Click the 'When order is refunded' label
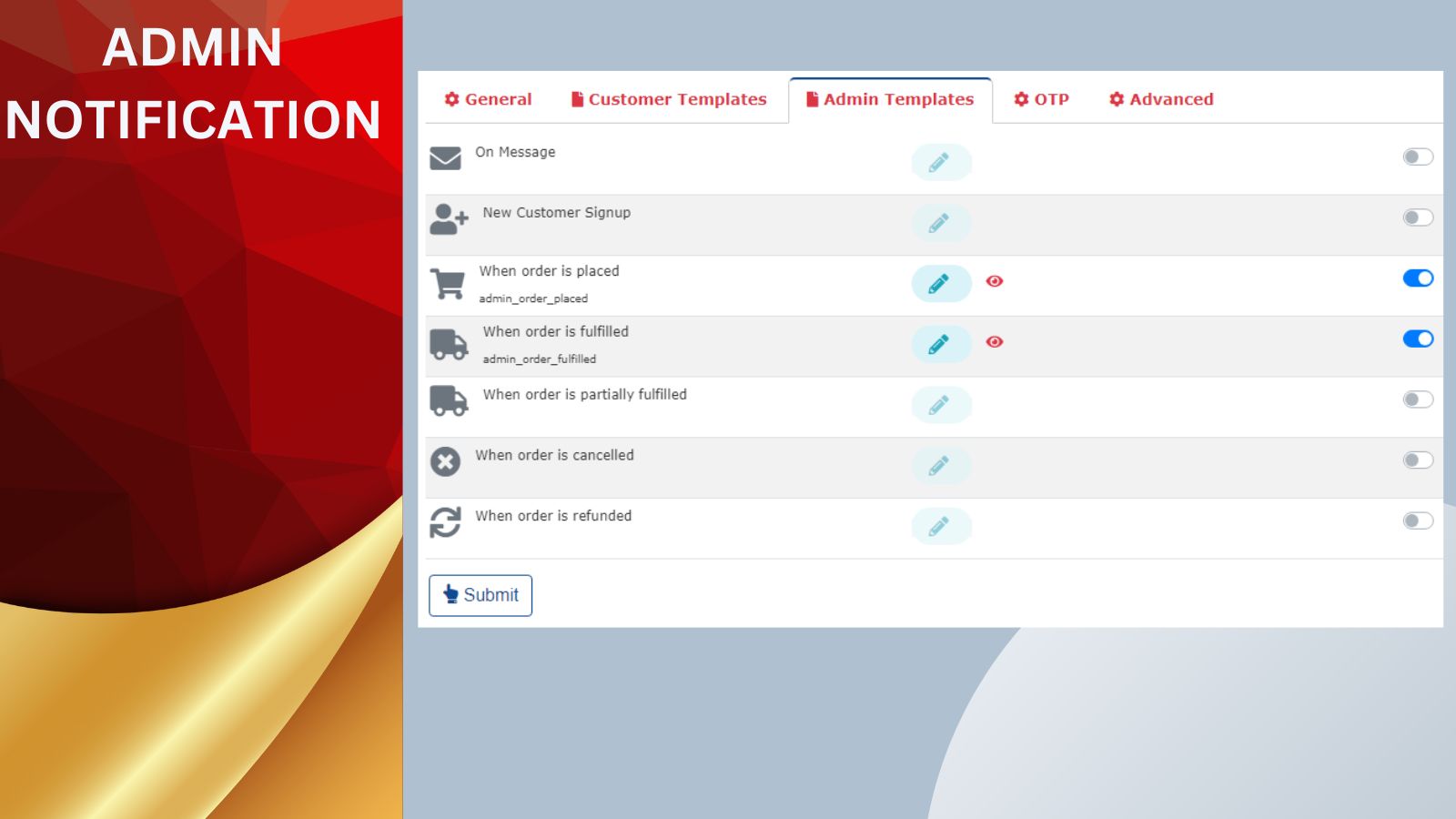 [x=553, y=516]
